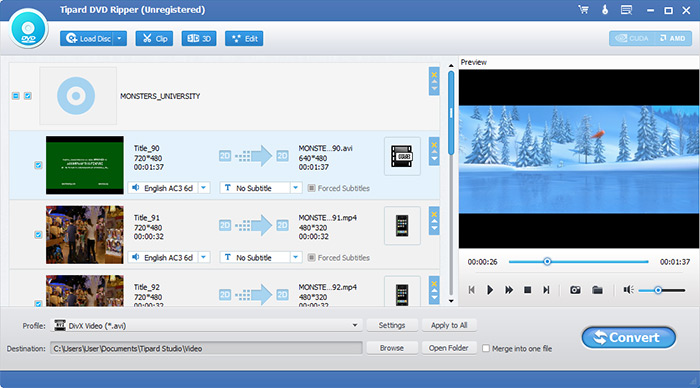Click the Tipard DVD logo icon

click(x=28, y=29)
